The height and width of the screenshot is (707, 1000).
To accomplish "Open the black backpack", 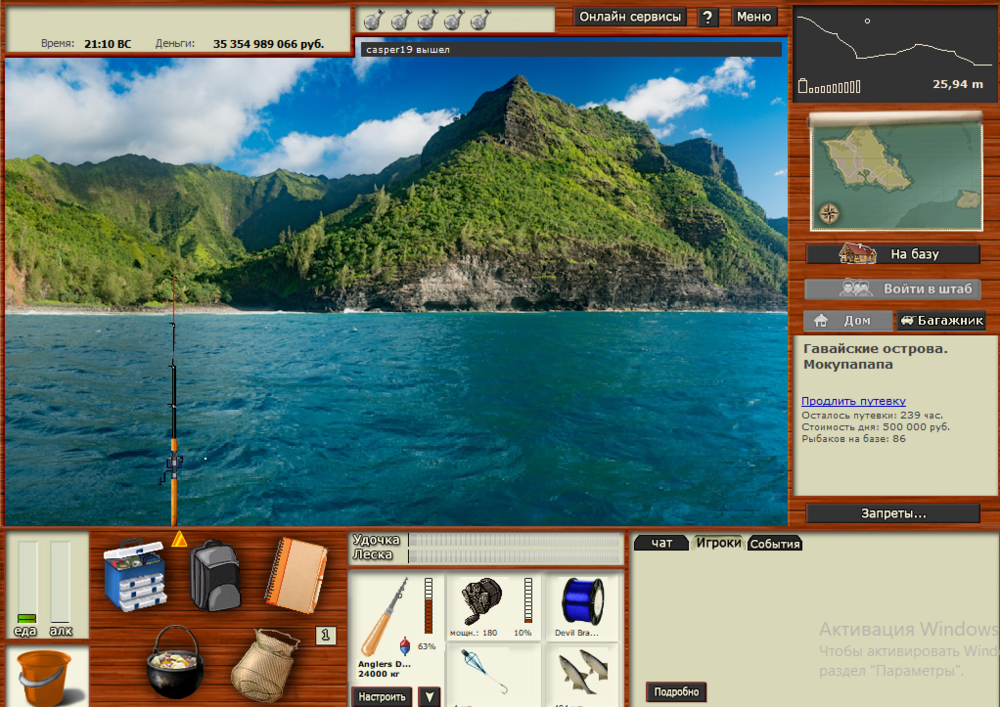I will [215, 575].
